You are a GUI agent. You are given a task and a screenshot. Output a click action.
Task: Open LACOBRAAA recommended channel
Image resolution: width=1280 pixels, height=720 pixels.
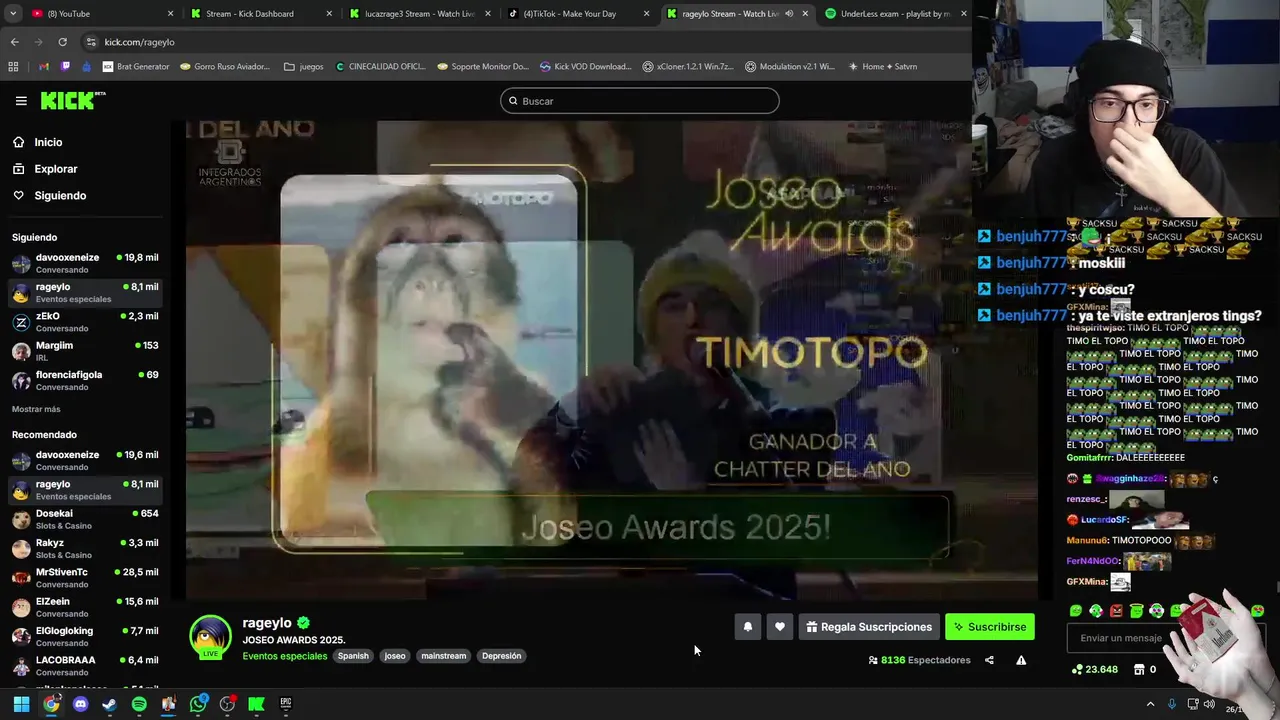point(85,666)
